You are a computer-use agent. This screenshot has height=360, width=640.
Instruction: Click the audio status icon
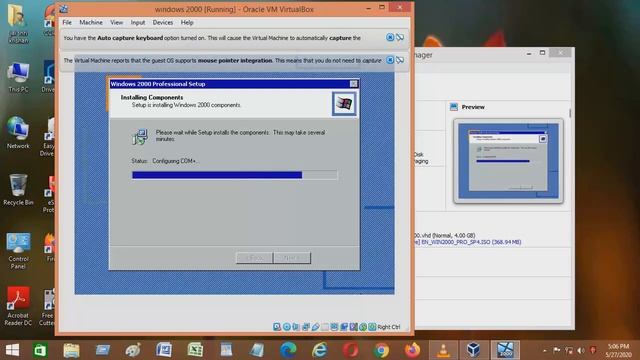pos(296,327)
